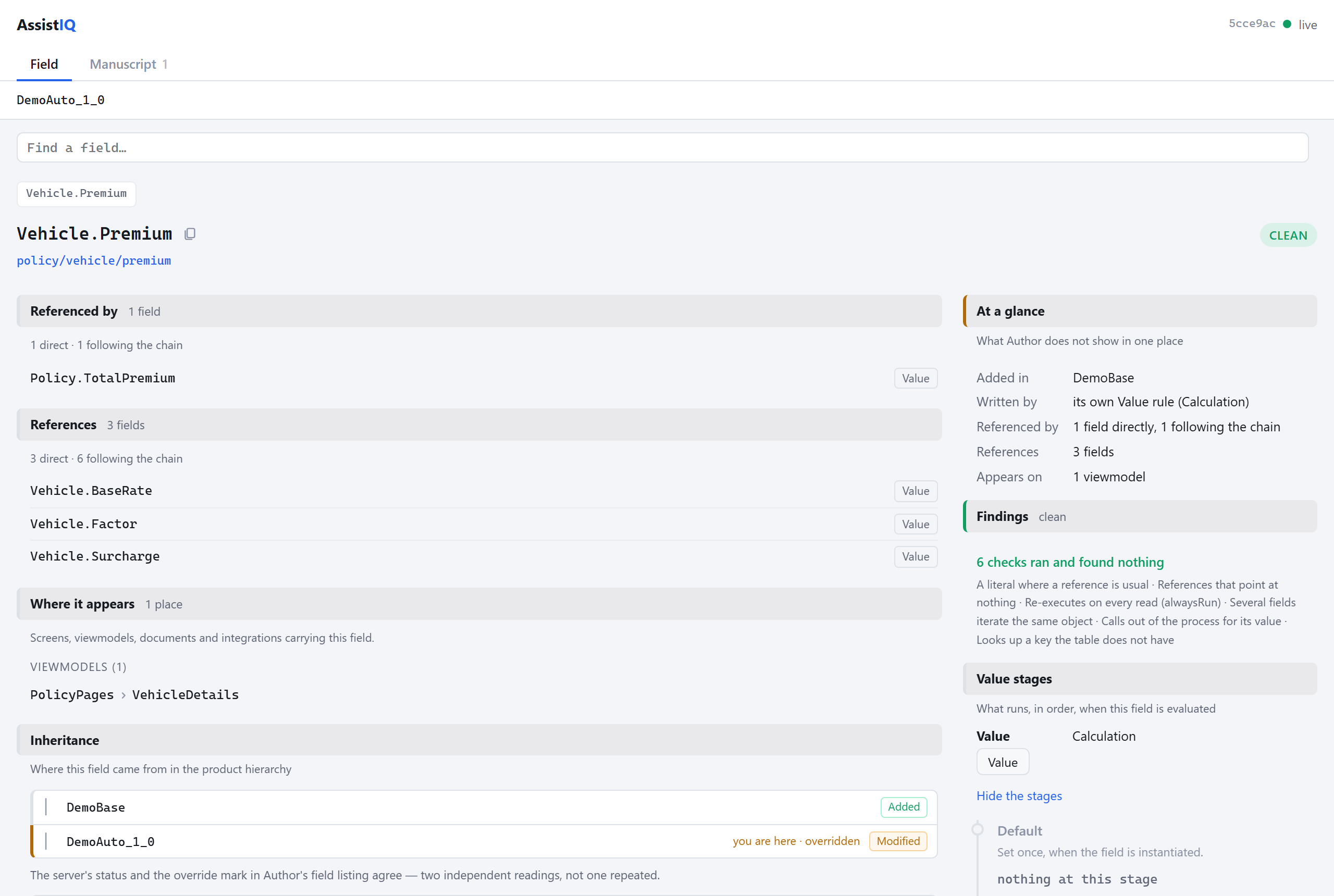Image resolution: width=1334 pixels, height=896 pixels.
Task: Collapse the At a glance panel header
Action: click(x=1140, y=311)
